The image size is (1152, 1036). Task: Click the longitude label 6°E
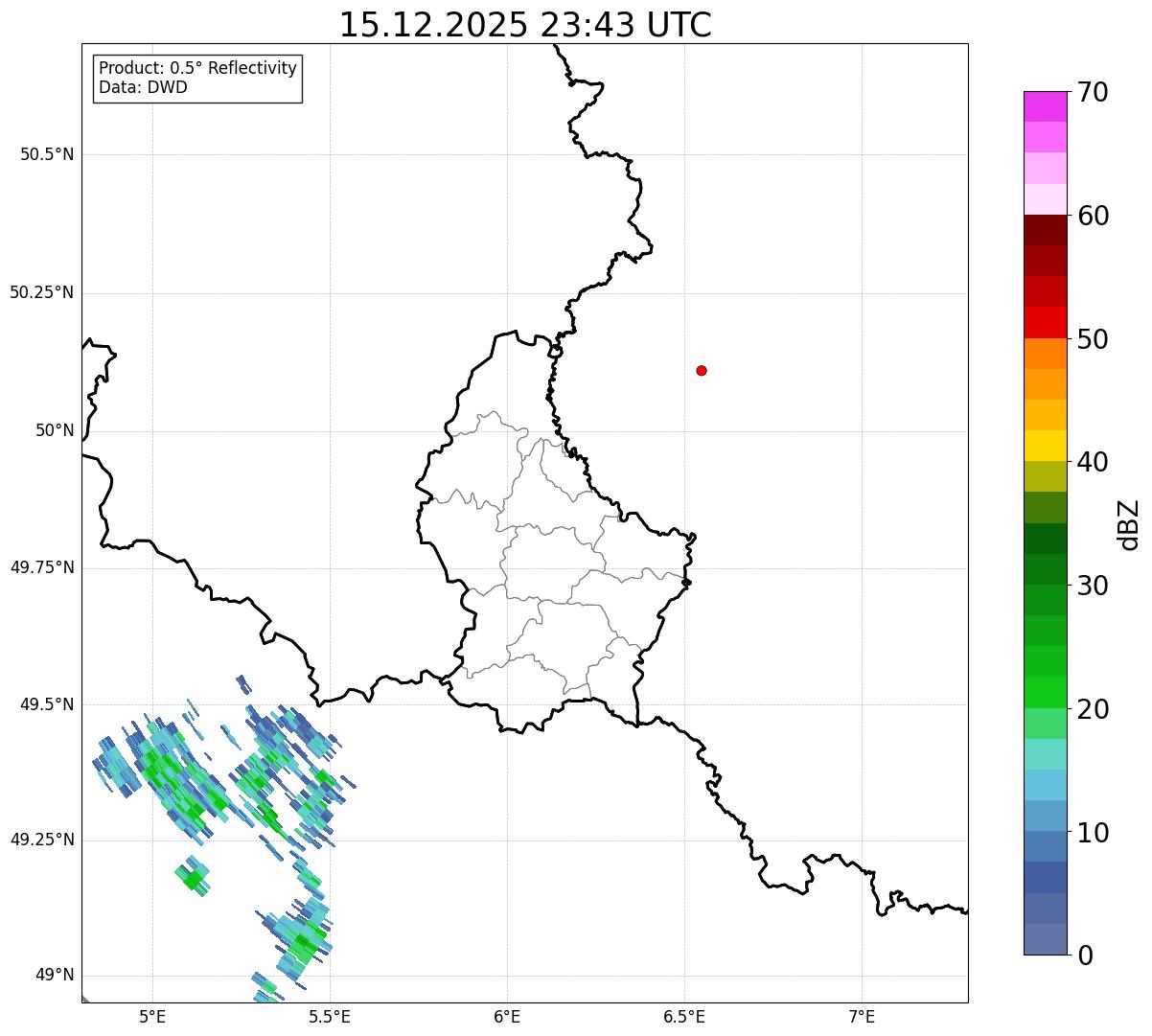tap(507, 1017)
